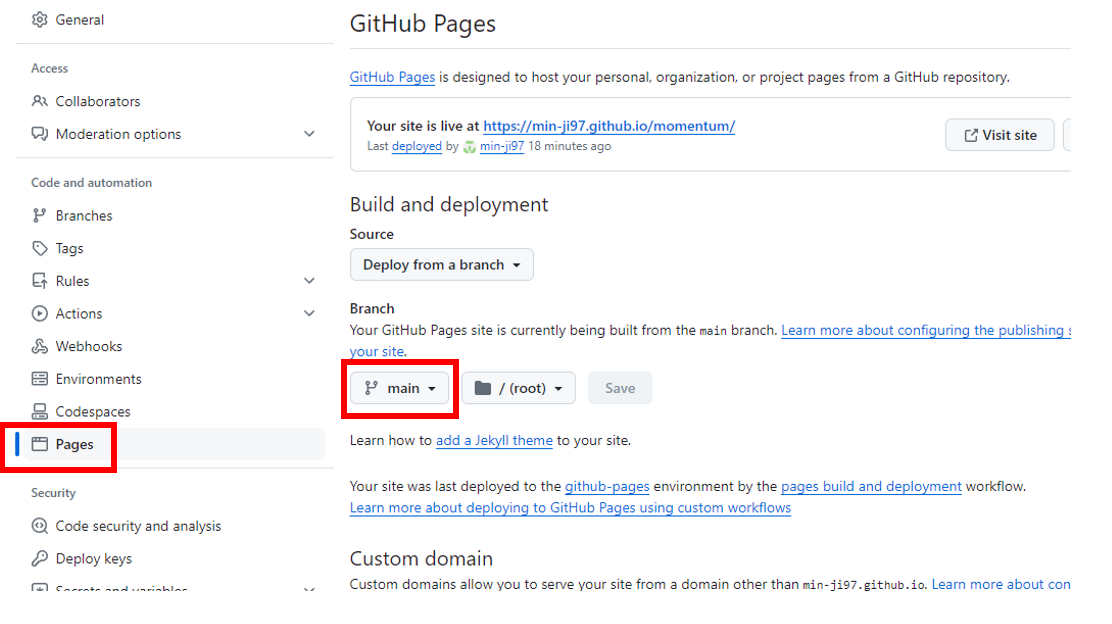Click Learn more link under Custom domain

pyautogui.click(x=1001, y=584)
